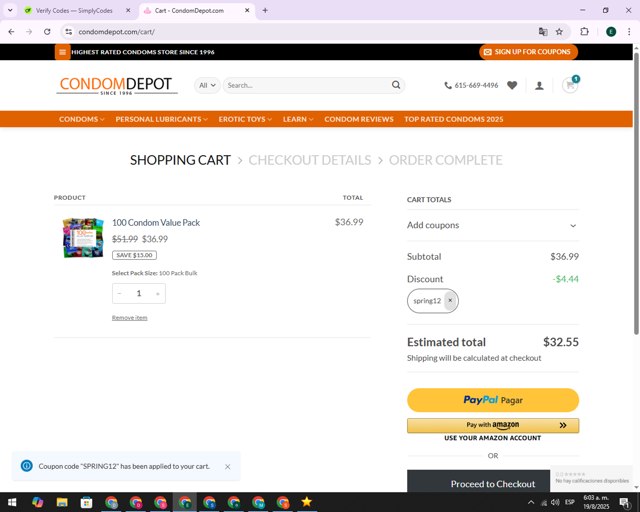Open the account user icon

(x=539, y=85)
